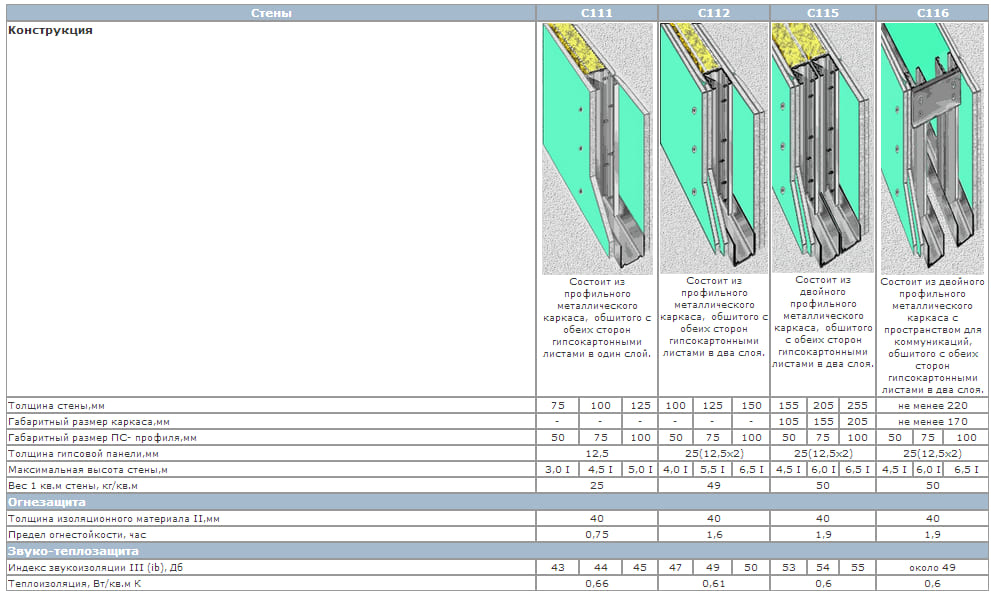The image size is (991, 593).
Task: Select the C111 column header
Action: click(x=597, y=13)
